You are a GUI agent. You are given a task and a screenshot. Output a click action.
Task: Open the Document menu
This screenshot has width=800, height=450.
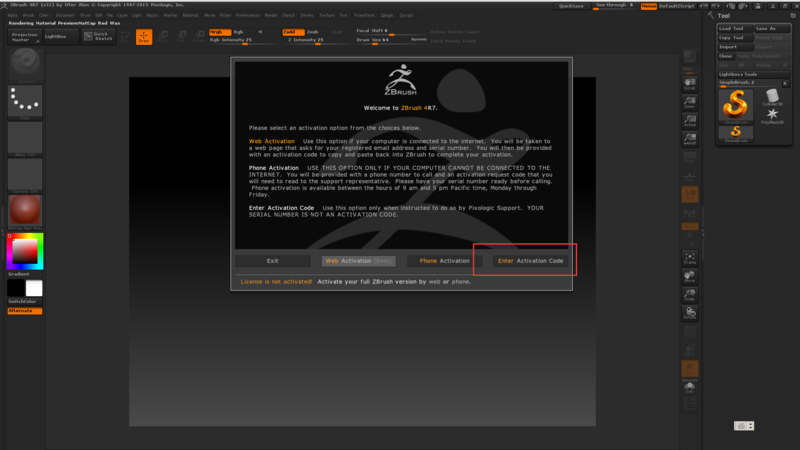[x=65, y=16]
